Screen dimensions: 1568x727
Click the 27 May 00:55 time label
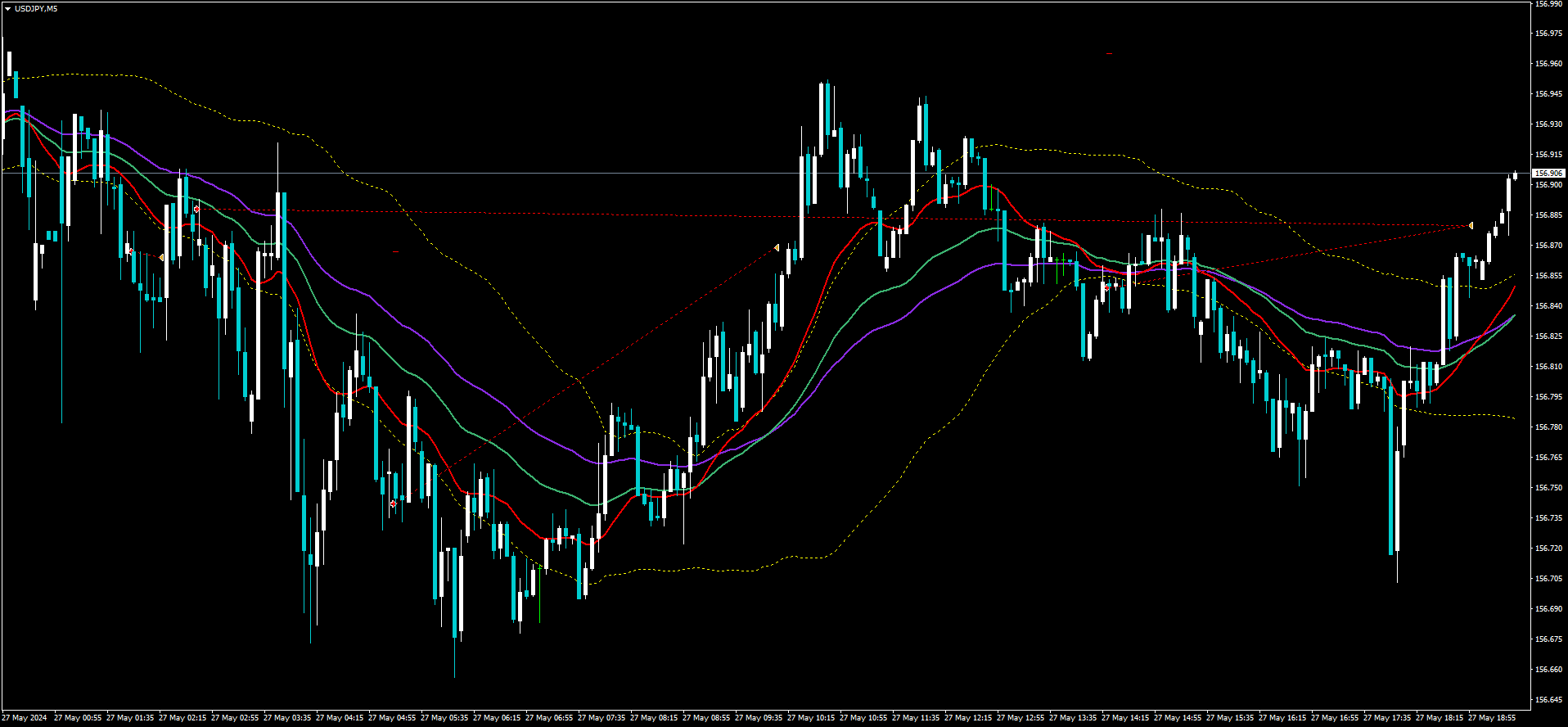tap(78, 718)
